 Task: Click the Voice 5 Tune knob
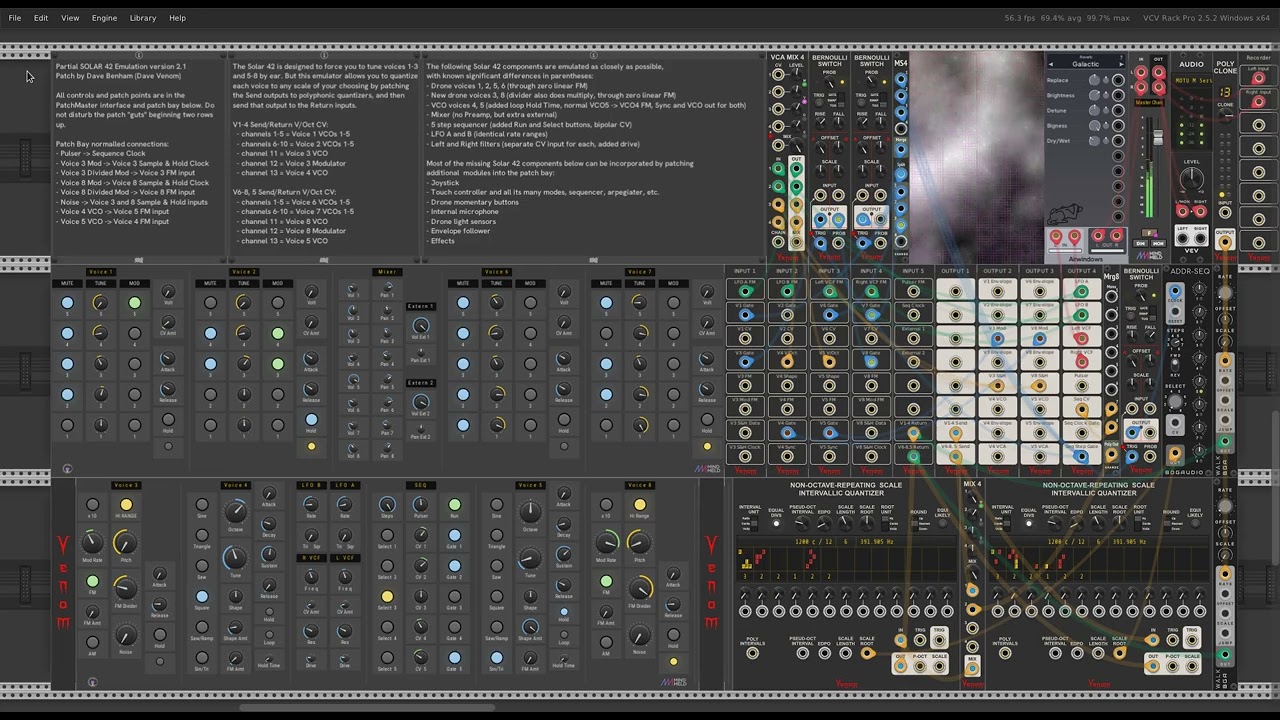(x=530, y=557)
